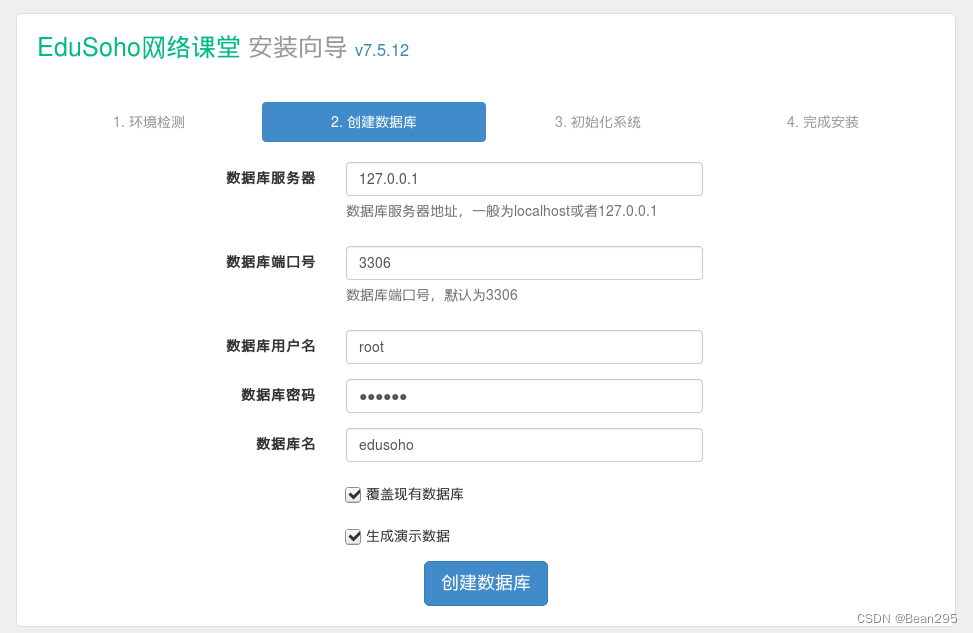
Task: Click the 数据库端口号 field showing 3306
Action: 524,263
